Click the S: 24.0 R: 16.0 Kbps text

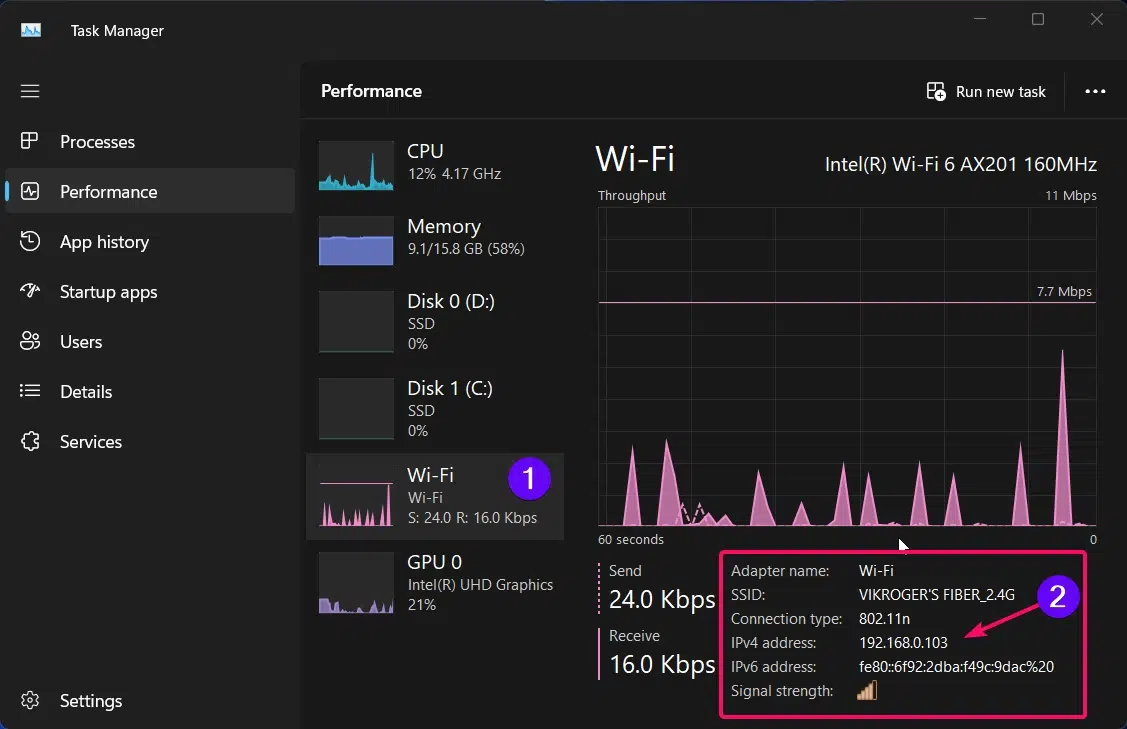[472, 518]
